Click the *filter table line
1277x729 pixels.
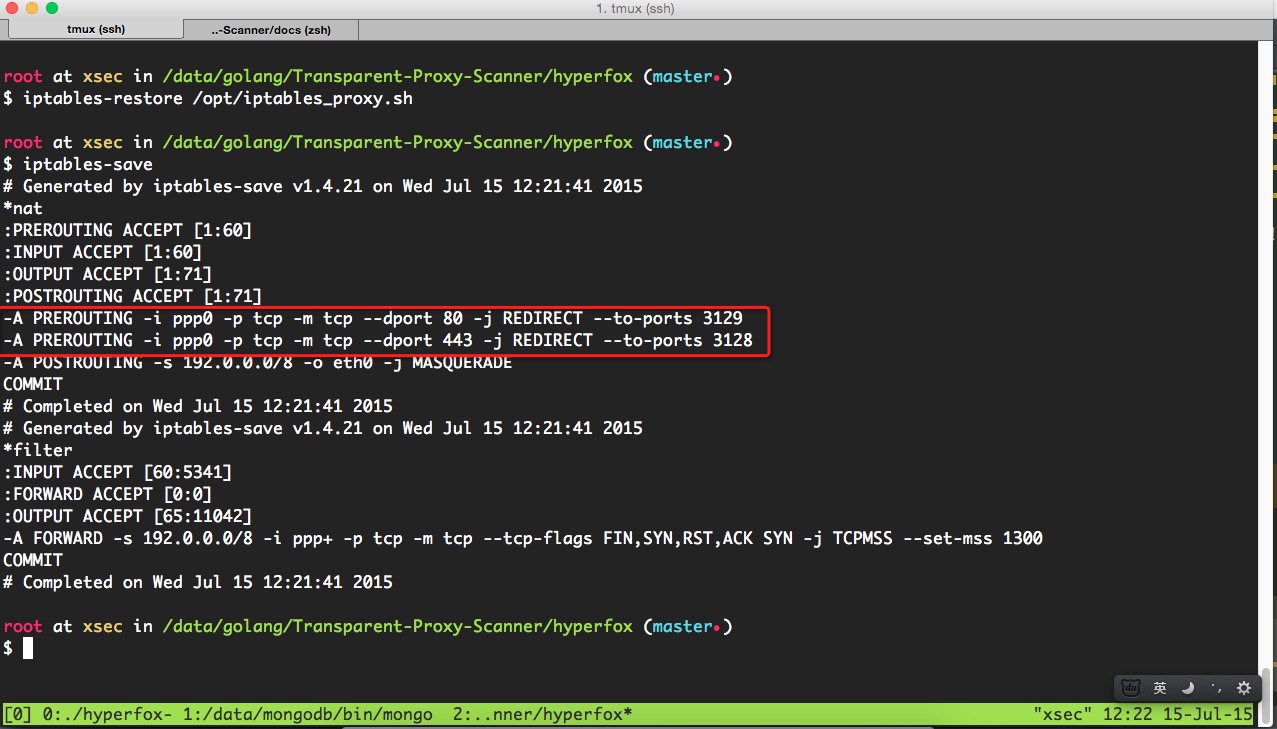(x=38, y=450)
